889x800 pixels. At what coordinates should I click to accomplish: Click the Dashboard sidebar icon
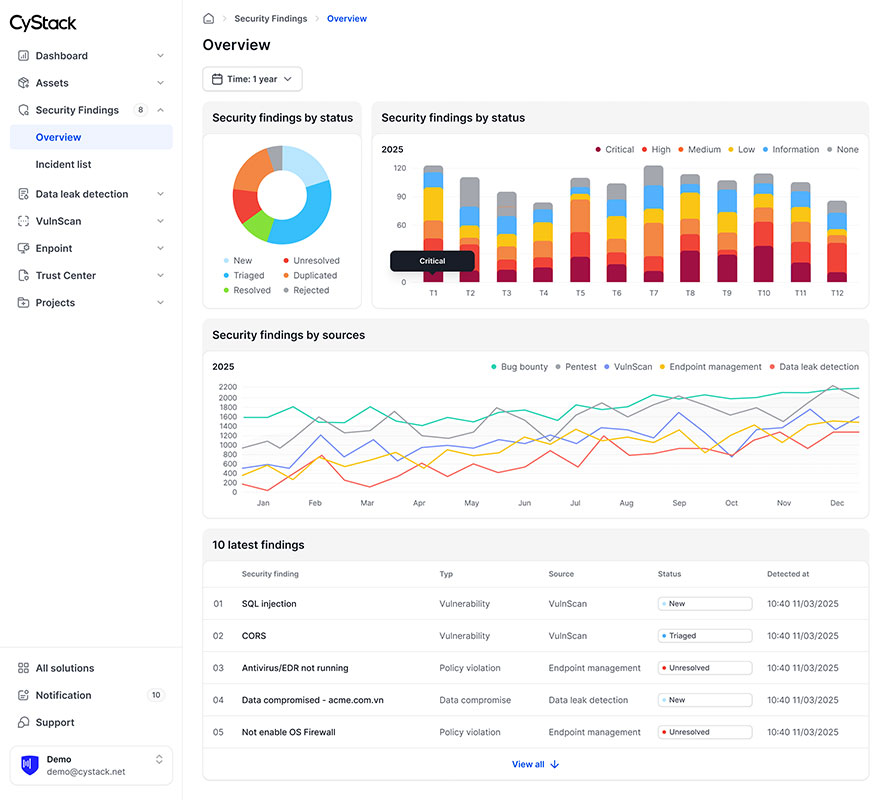pyautogui.click(x=24, y=56)
